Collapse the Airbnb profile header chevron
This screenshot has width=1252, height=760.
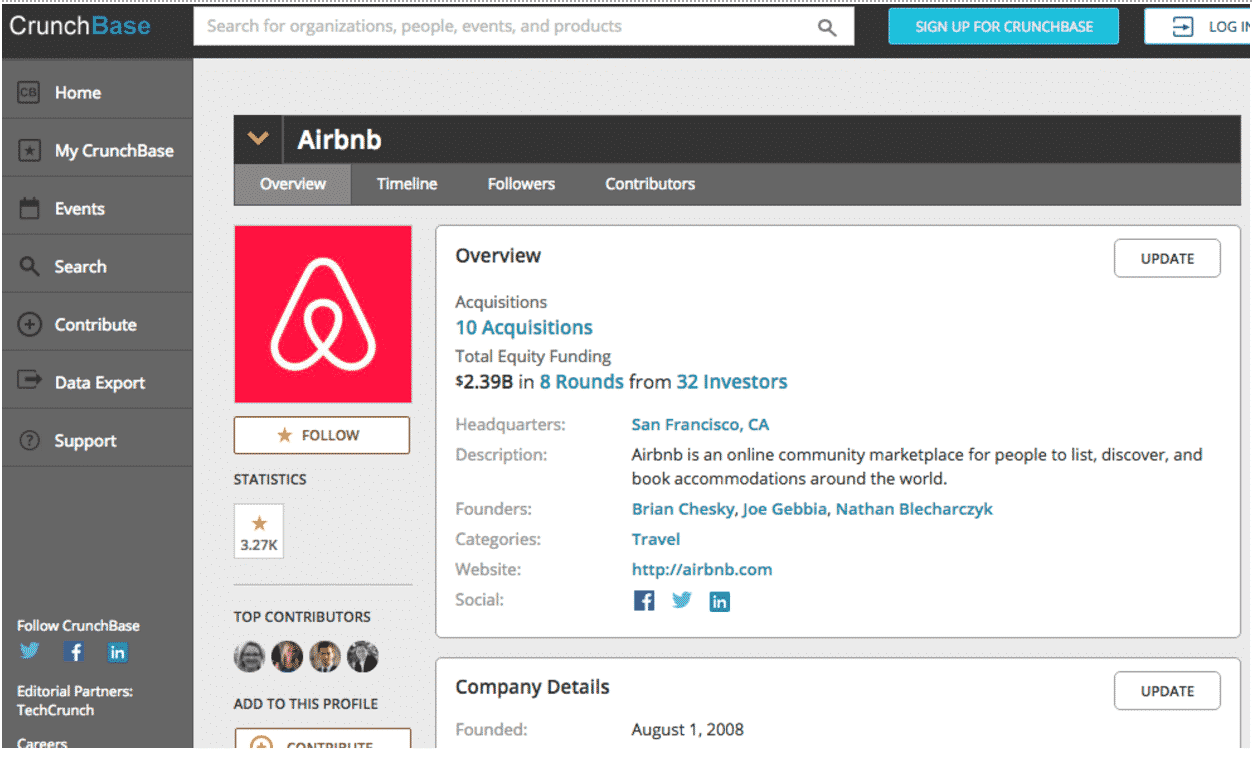coord(258,139)
